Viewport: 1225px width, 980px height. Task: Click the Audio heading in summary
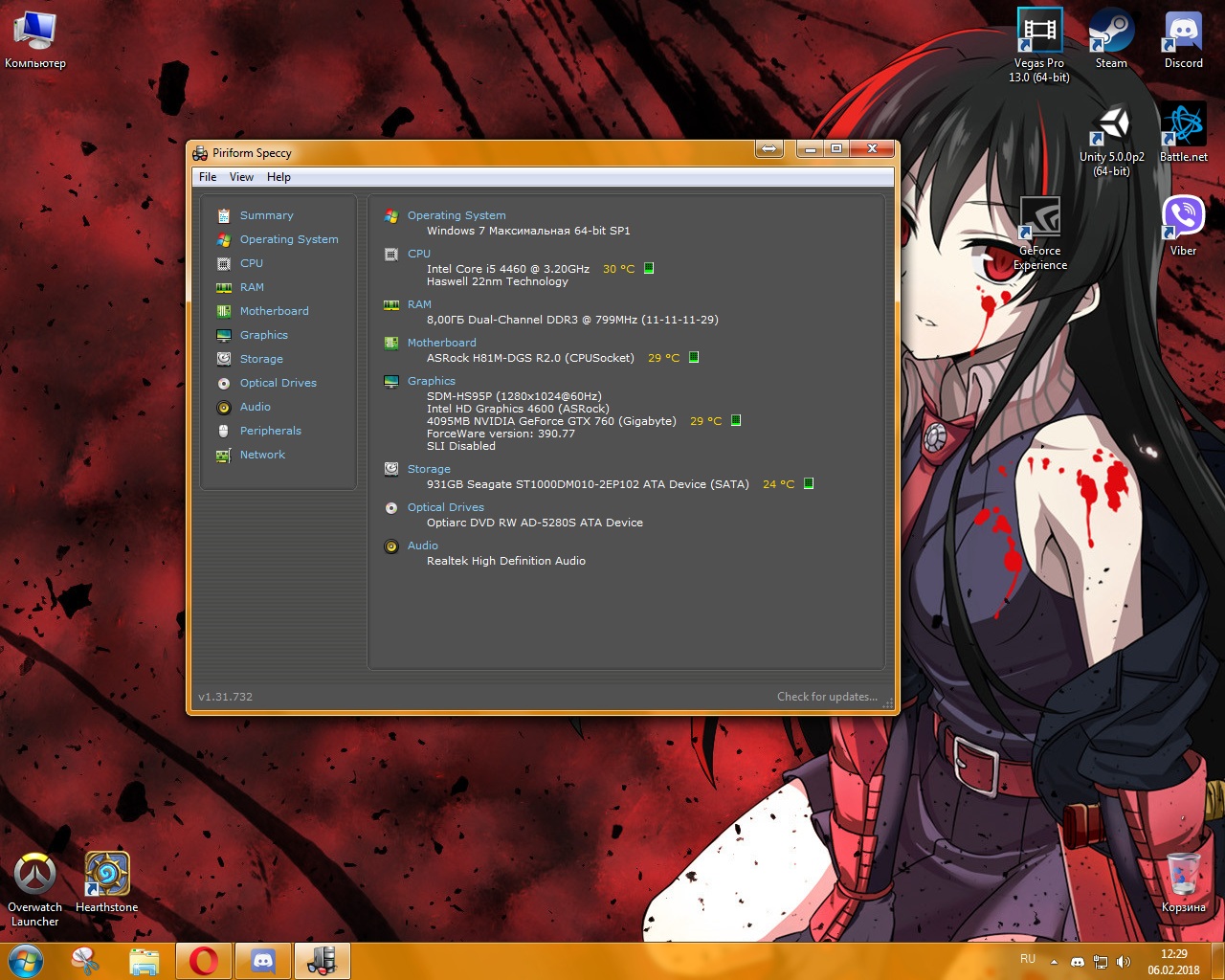tap(422, 546)
